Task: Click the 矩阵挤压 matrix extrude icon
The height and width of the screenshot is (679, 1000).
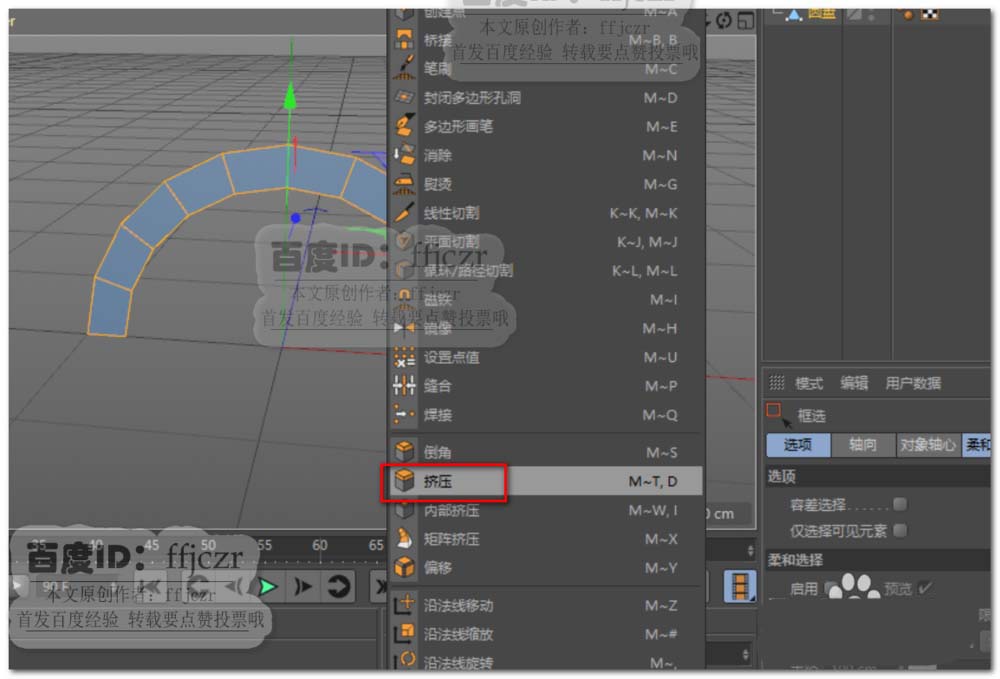Action: pos(404,539)
